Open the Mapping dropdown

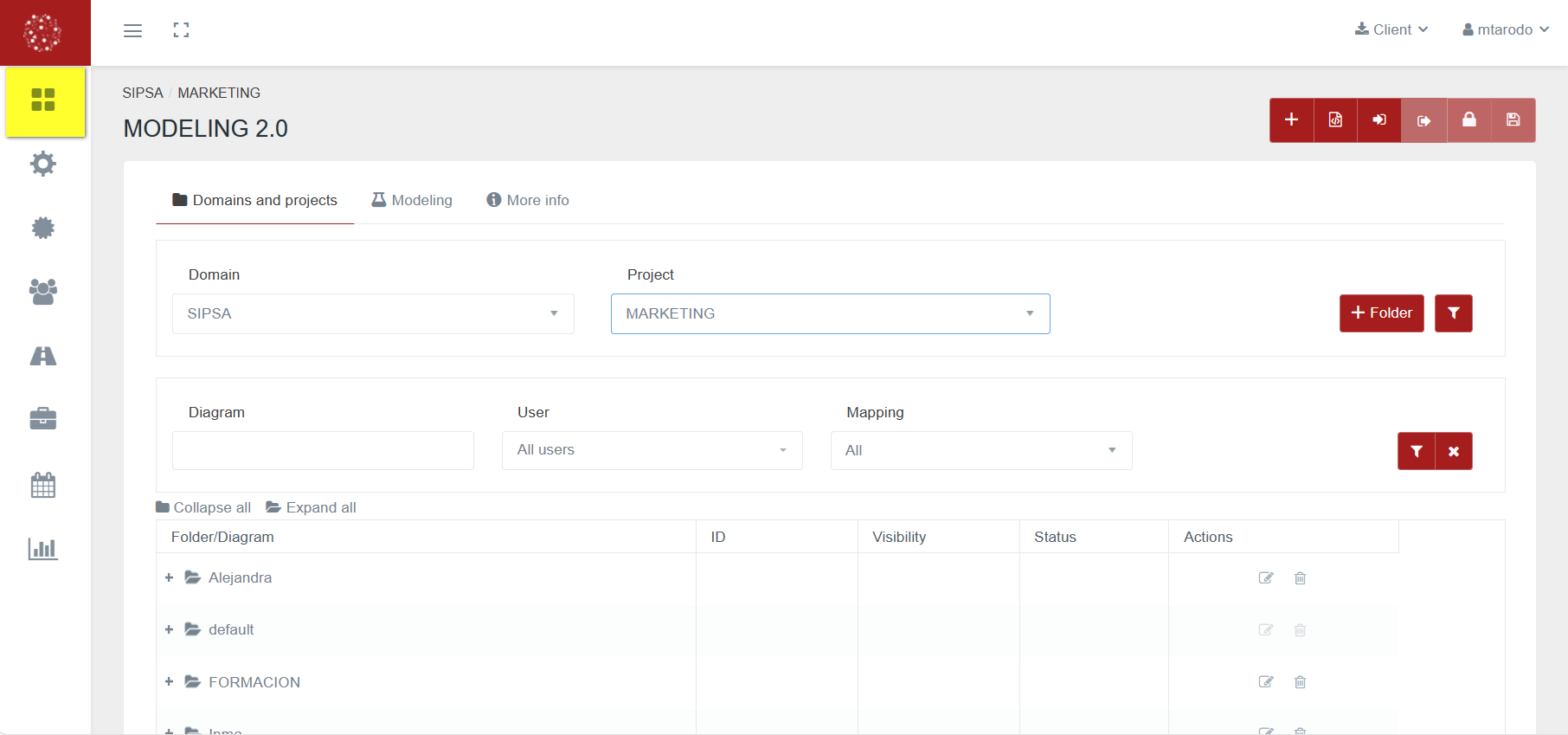click(x=980, y=450)
